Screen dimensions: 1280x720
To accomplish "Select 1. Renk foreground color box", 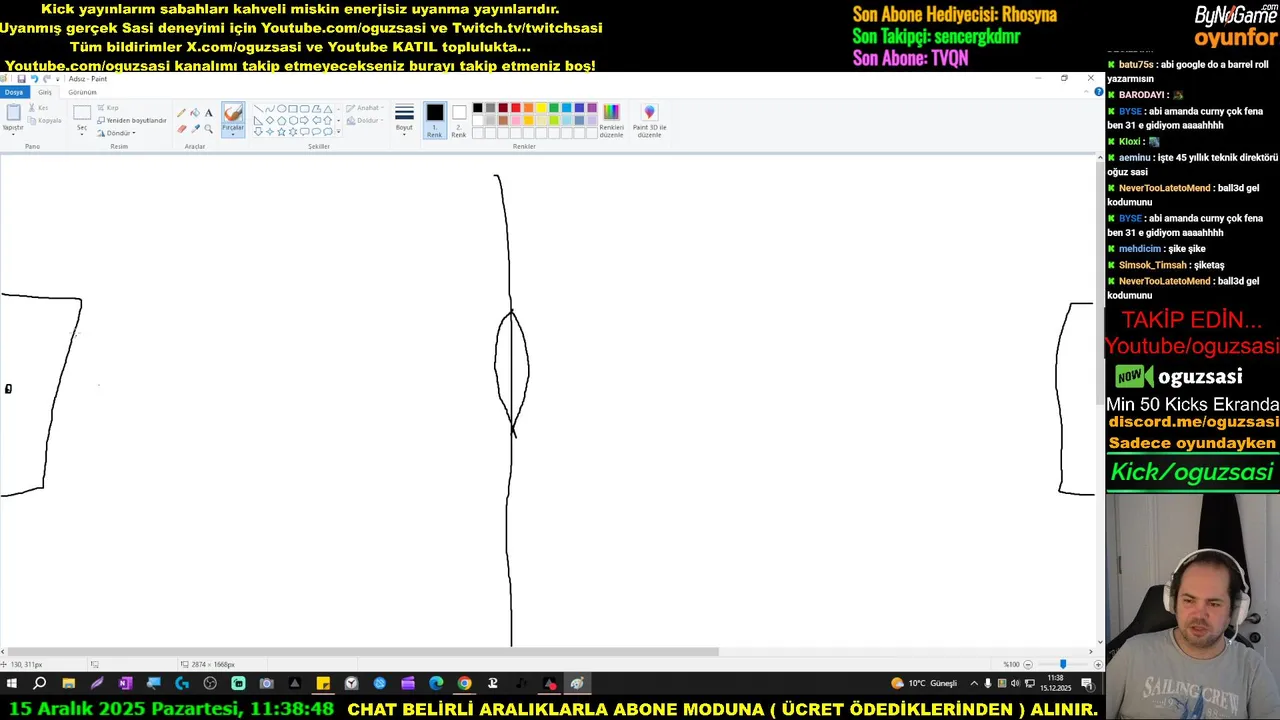I will click(435, 120).
